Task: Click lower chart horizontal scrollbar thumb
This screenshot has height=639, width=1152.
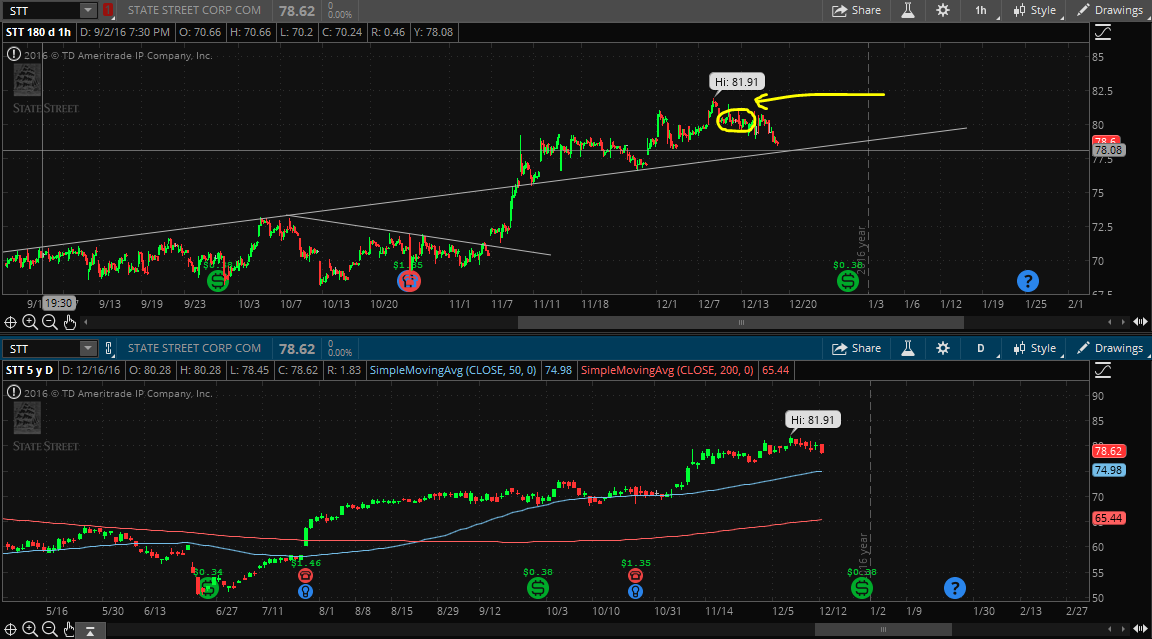Action: click(883, 629)
